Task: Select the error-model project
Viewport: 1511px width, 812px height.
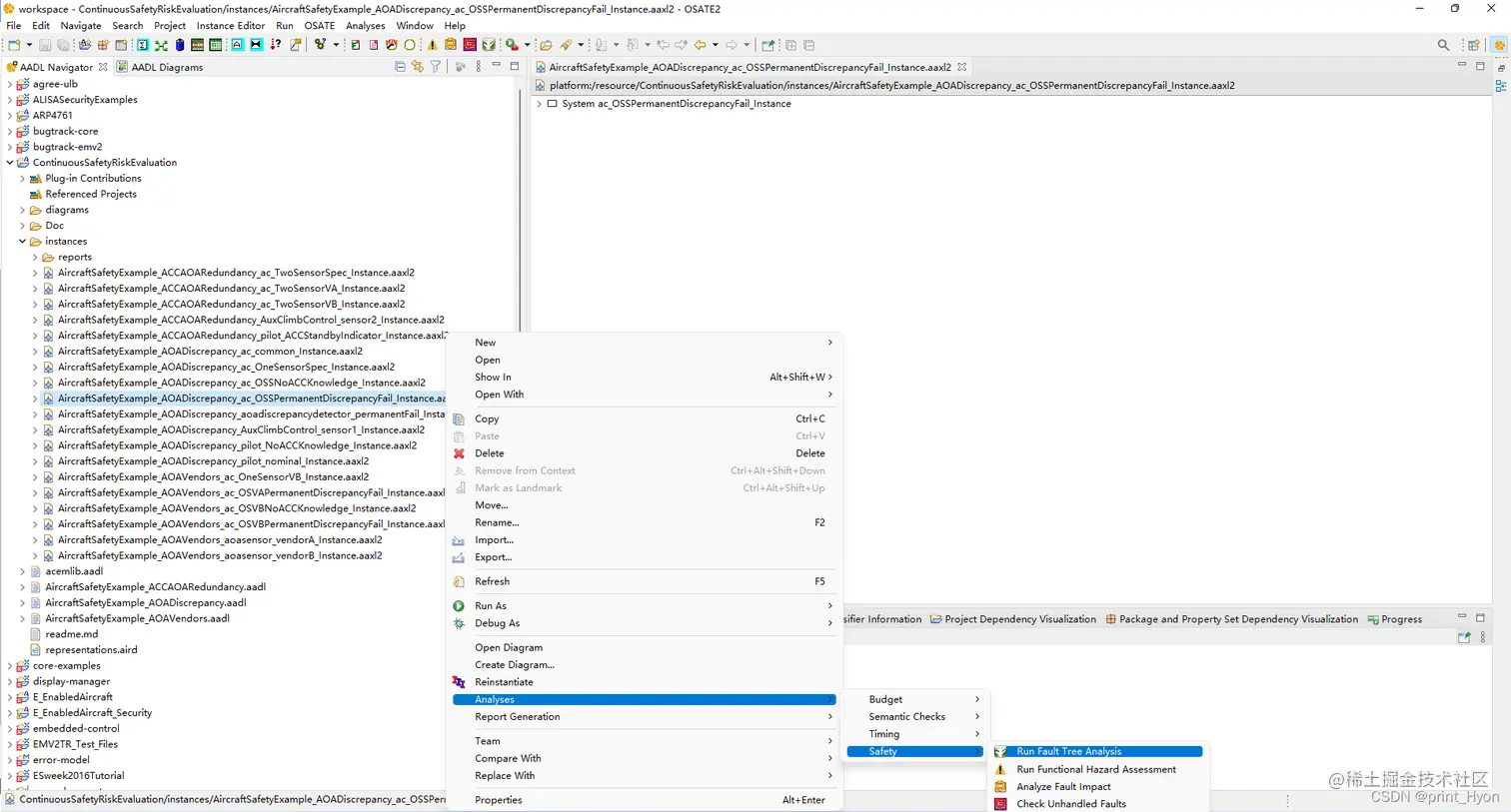Action: pyautogui.click(x=61, y=760)
